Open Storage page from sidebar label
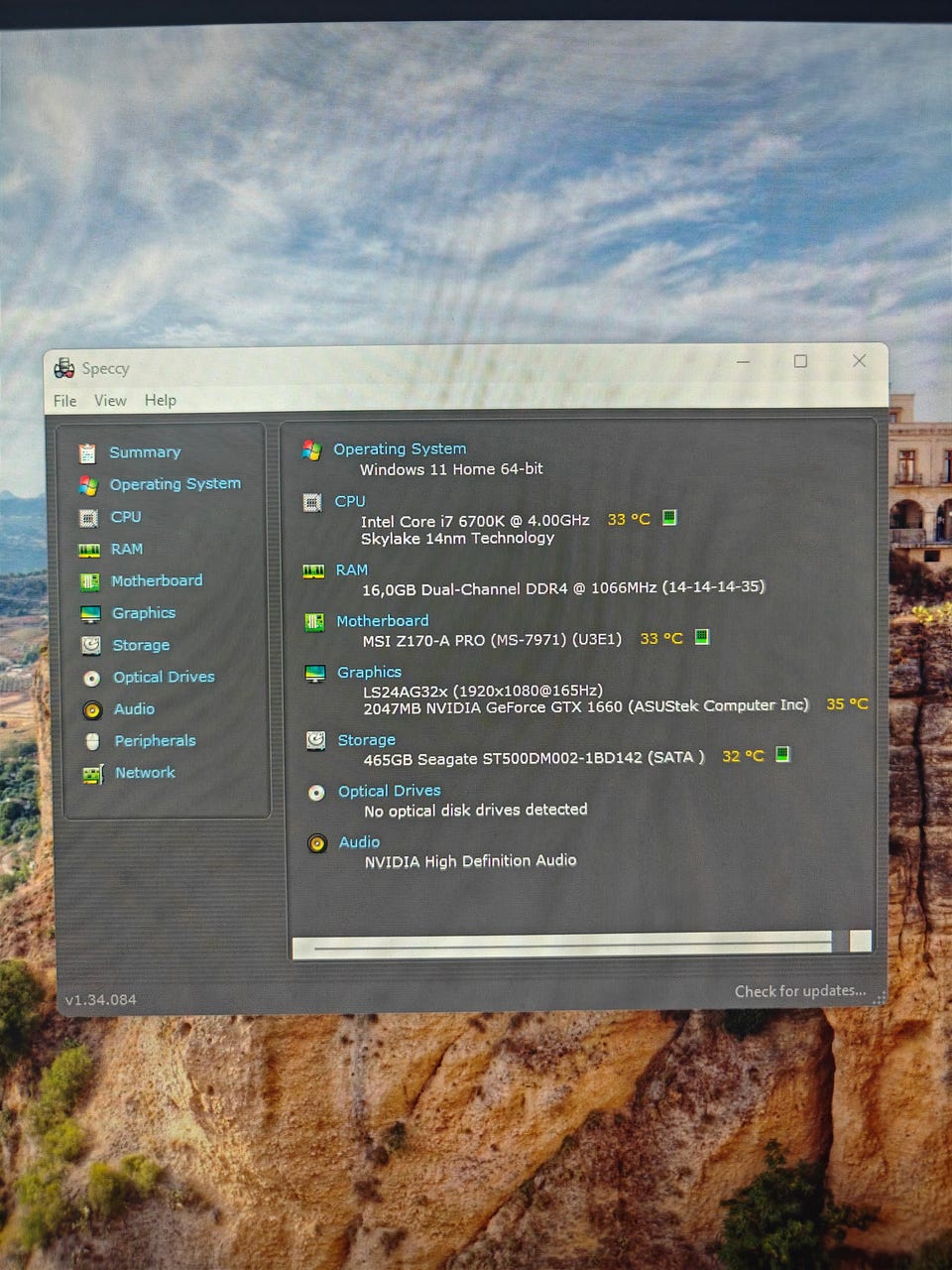The width and height of the screenshot is (952, 1270). [141, 645]
